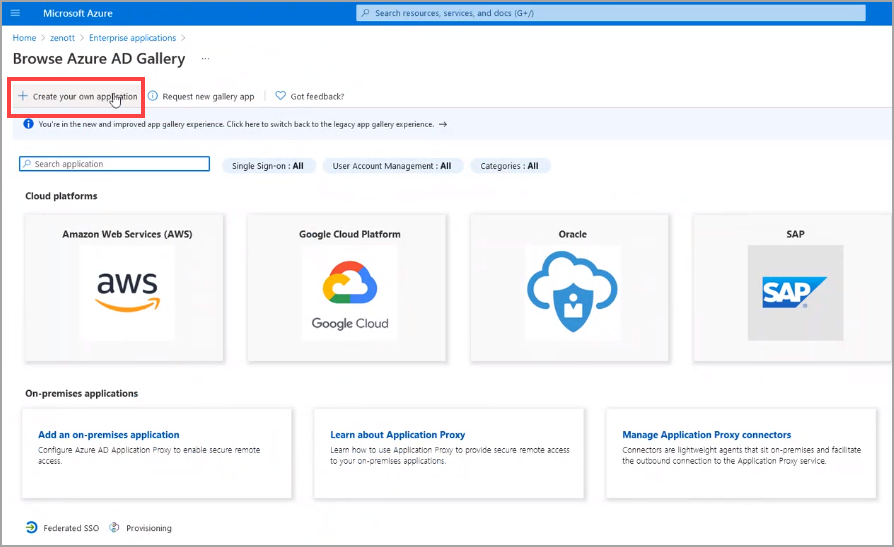This screenshot has height=547, width=894.
Task: Click the Provisioning label
Action: 149,528
